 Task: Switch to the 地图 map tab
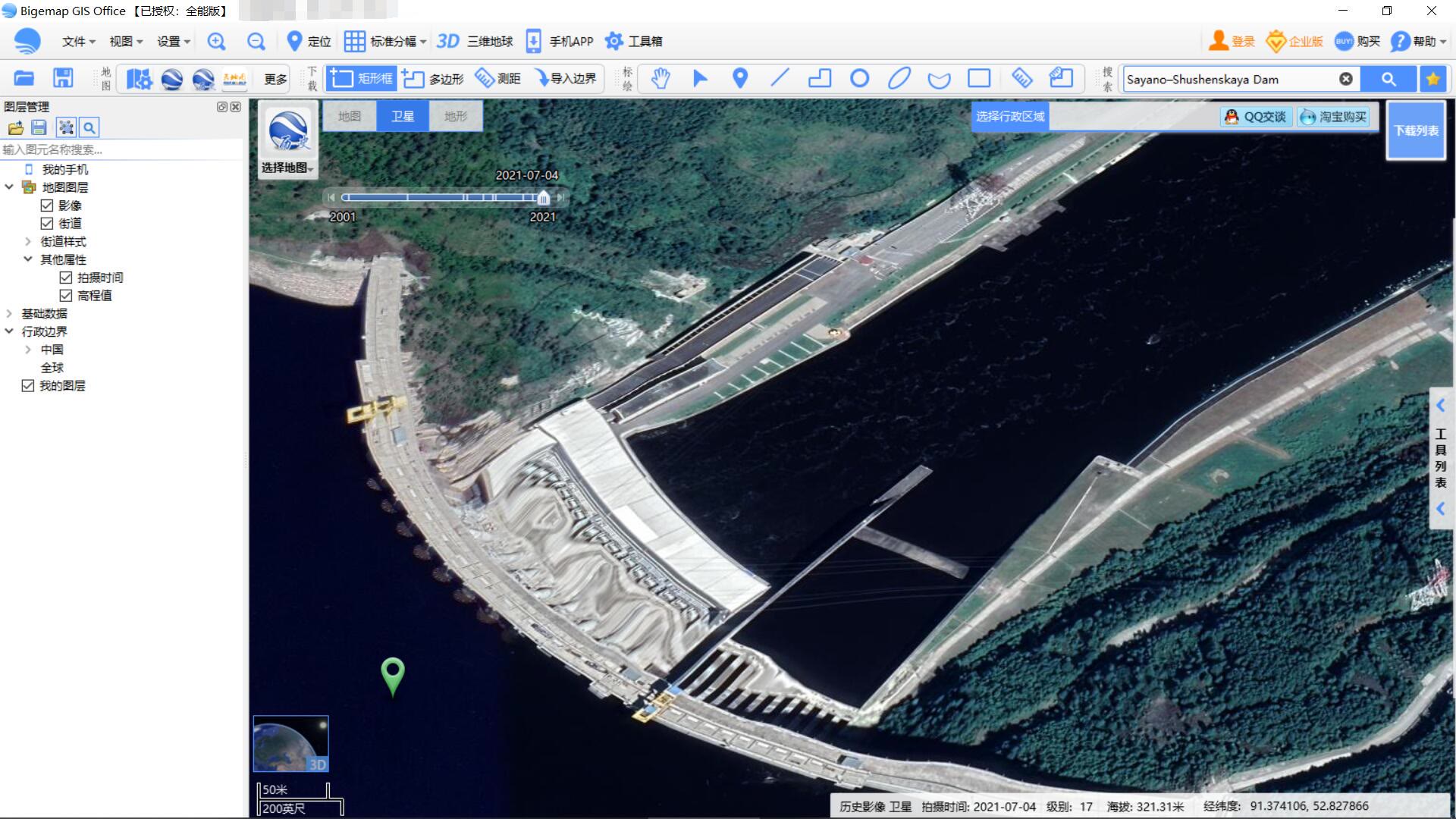tap(350, 116)
